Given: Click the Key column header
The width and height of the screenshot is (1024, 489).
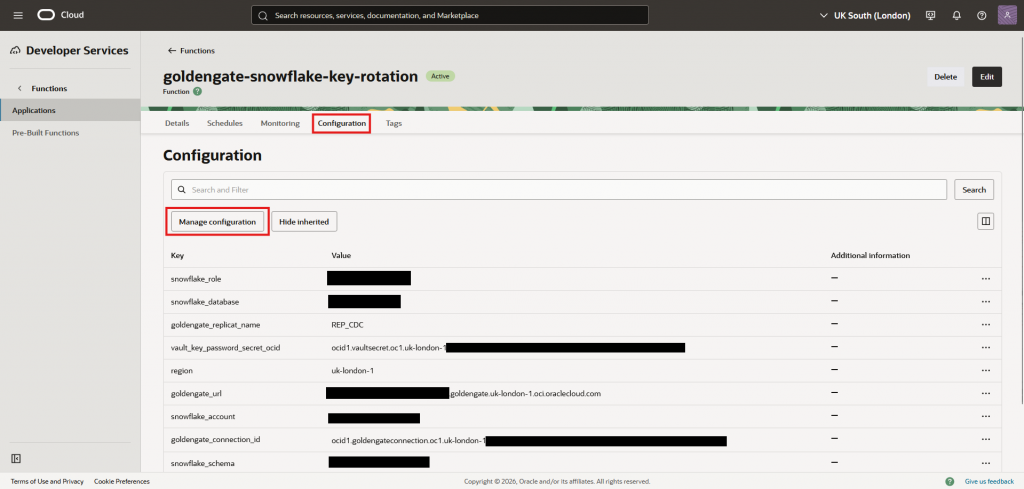Looking at the screenshot, I should click(178, 255).
